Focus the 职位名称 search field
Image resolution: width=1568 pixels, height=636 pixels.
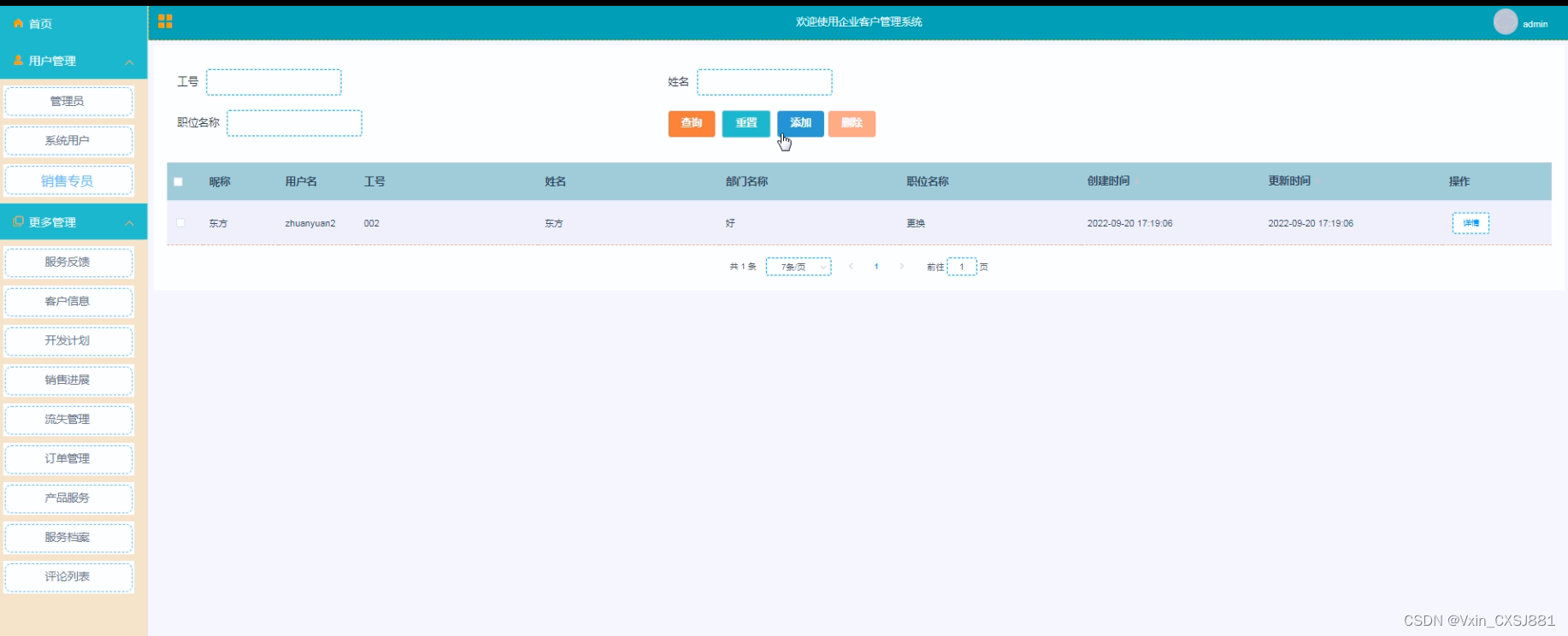pos(294,123)
